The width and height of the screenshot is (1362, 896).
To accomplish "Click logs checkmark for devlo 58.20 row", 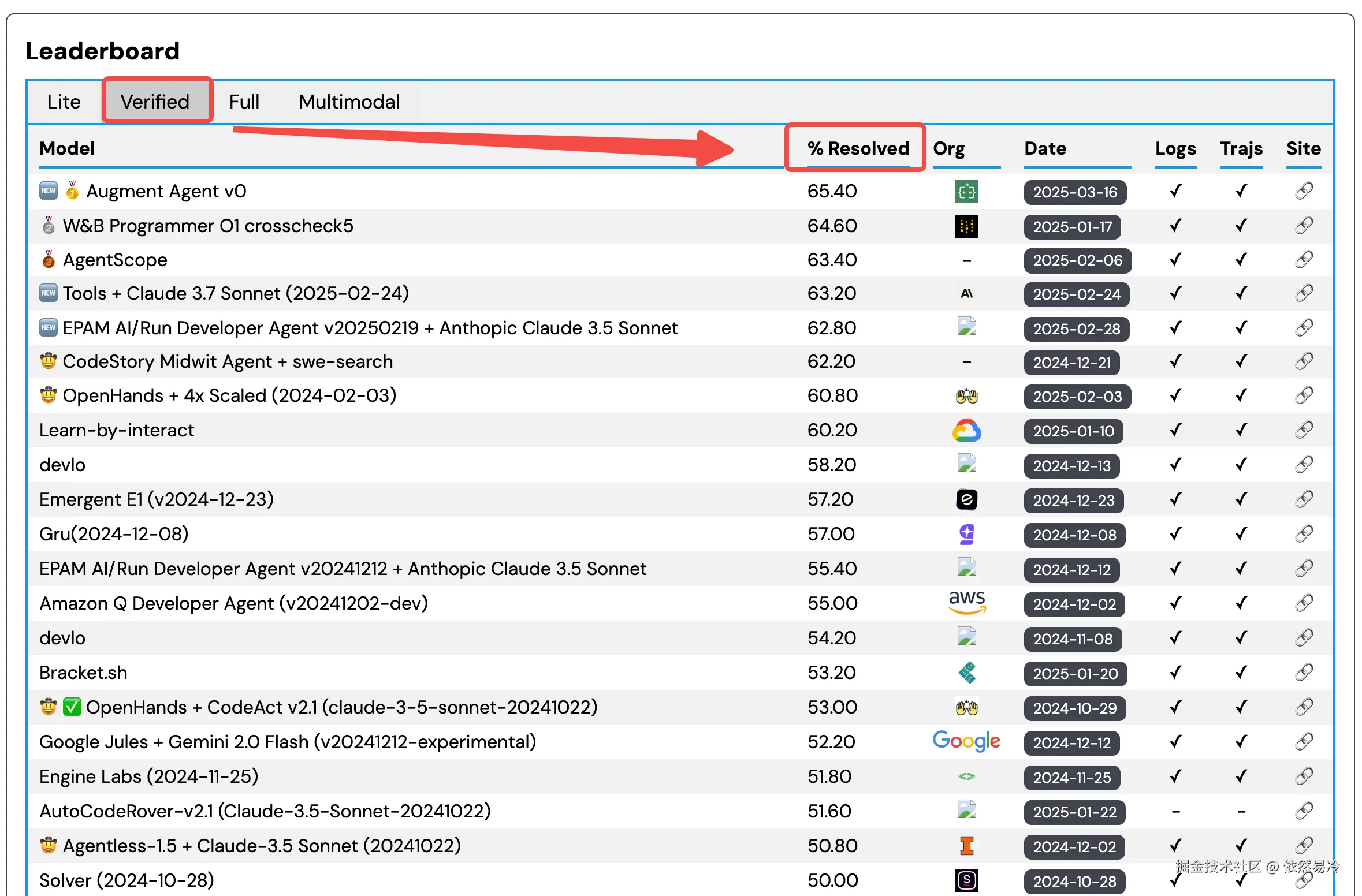I will [1175, 465].
